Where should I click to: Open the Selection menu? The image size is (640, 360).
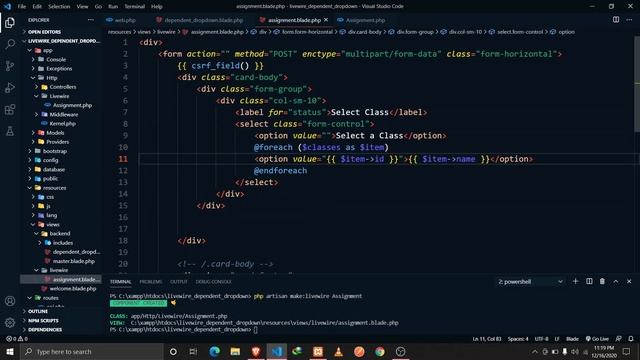pos(59,7)
